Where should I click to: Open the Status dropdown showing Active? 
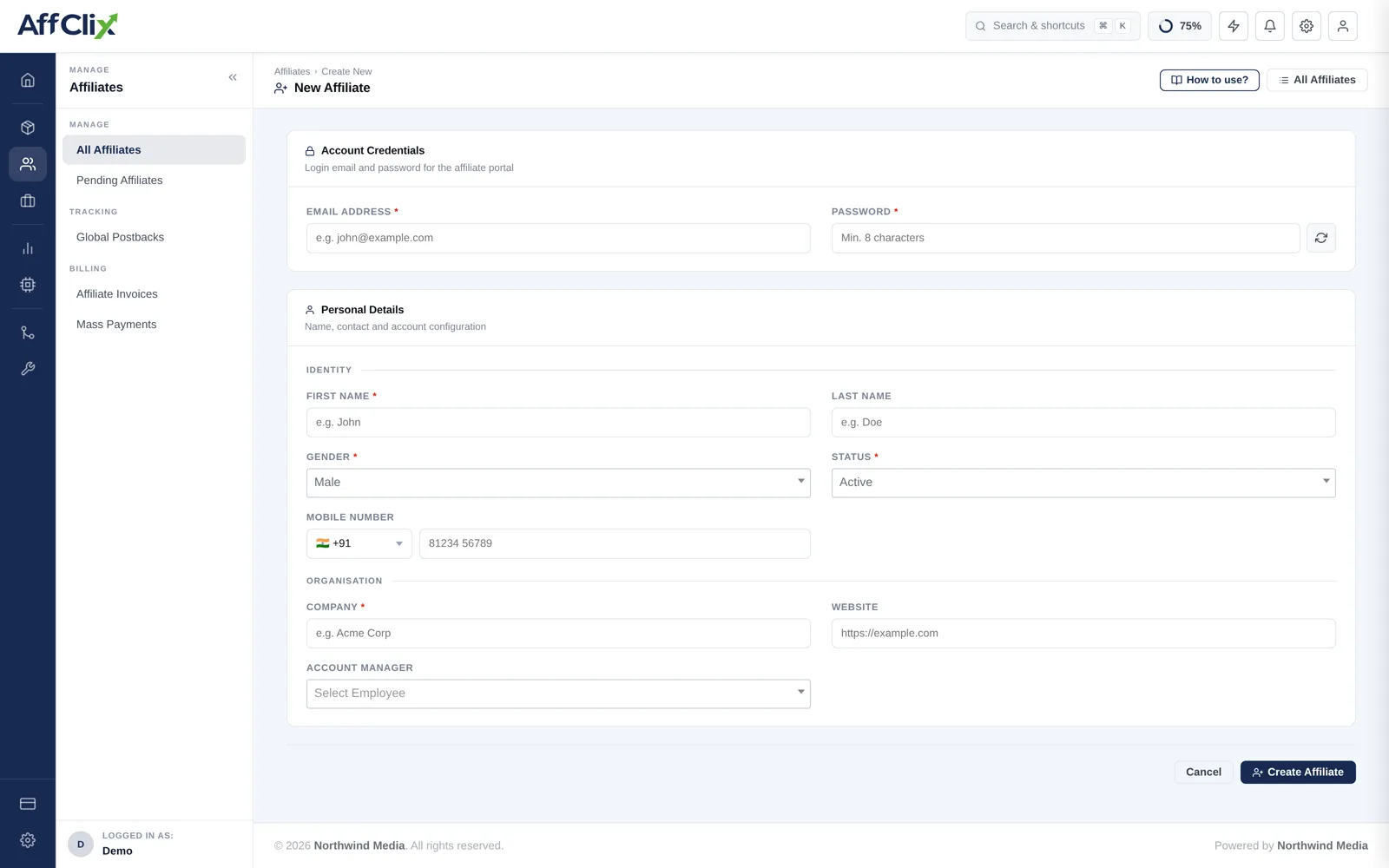pos(1083,483)
